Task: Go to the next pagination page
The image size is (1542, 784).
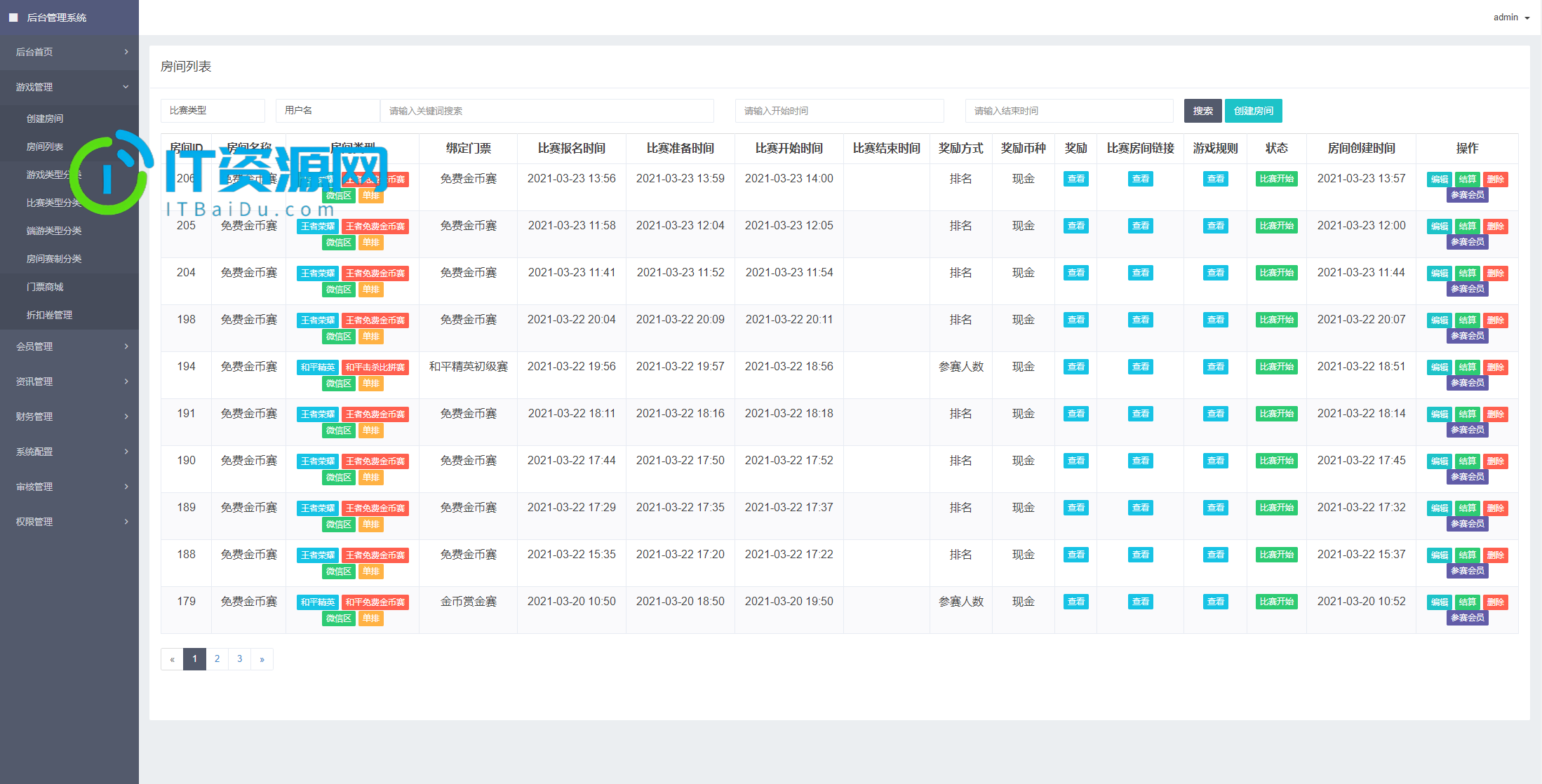Action: point(262,659)
